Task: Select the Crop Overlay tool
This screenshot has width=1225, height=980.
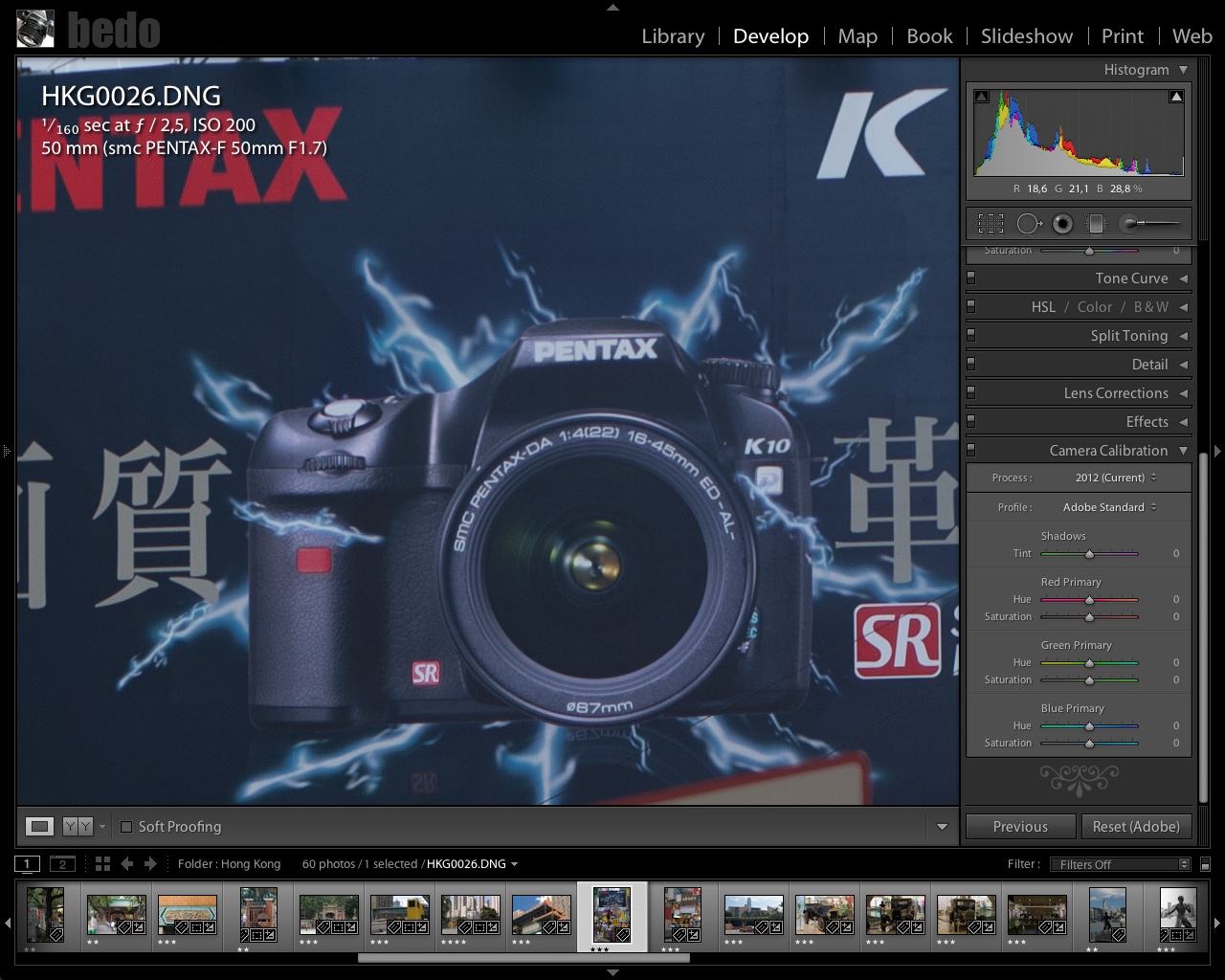Action: pyautogui.click(x=991, y=224)
